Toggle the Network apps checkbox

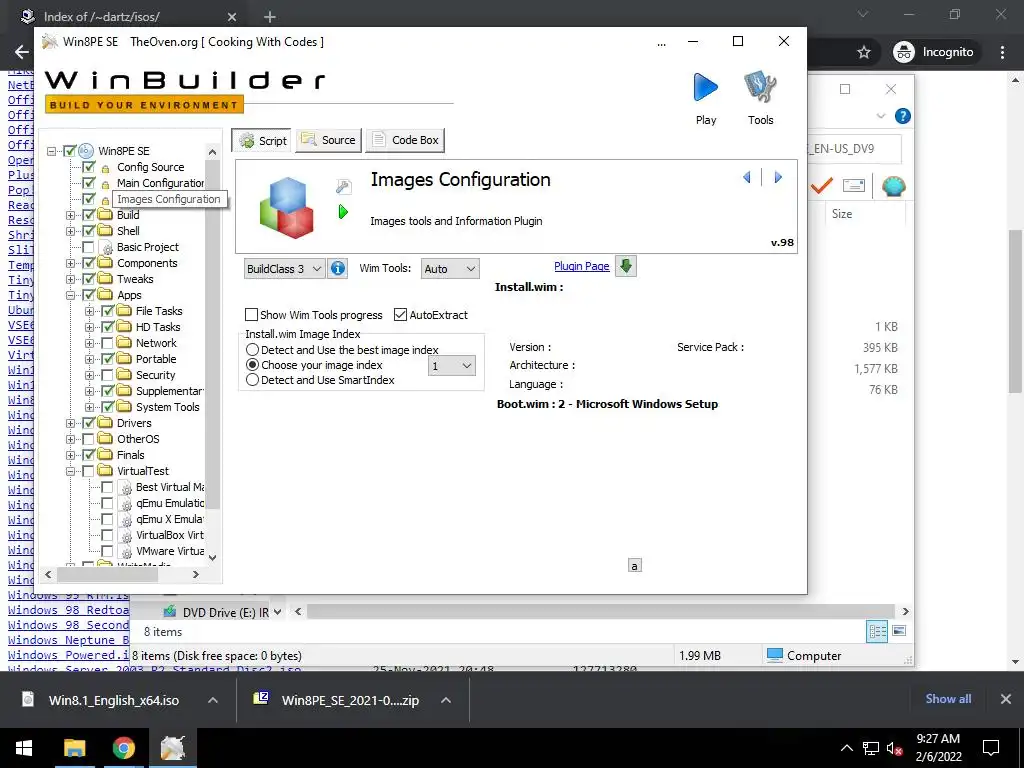coord(108,343)
